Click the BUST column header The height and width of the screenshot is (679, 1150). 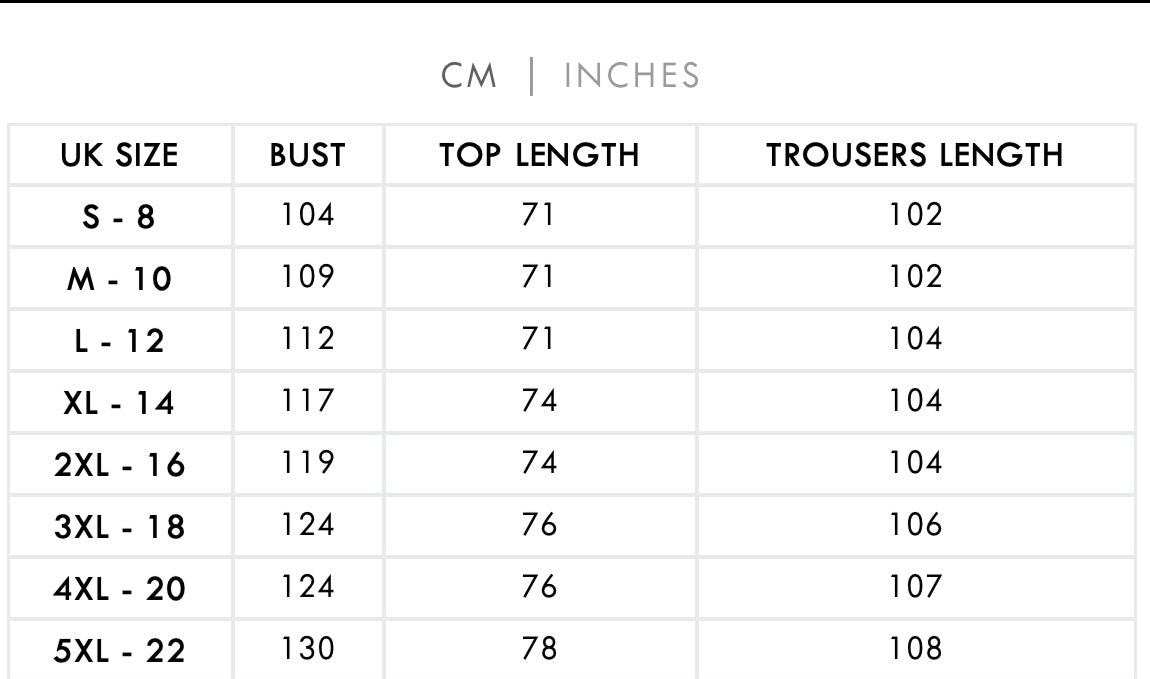(307, 155)
